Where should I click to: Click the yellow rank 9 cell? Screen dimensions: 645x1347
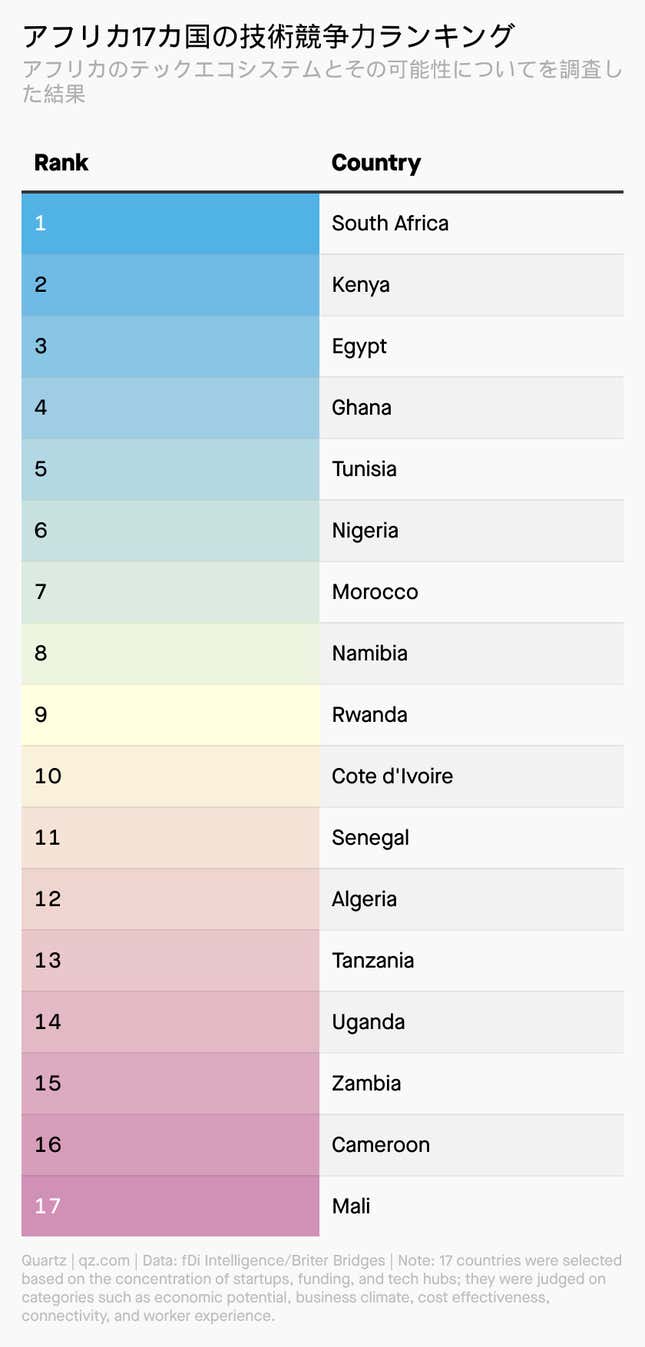click(x=170, y=715)
